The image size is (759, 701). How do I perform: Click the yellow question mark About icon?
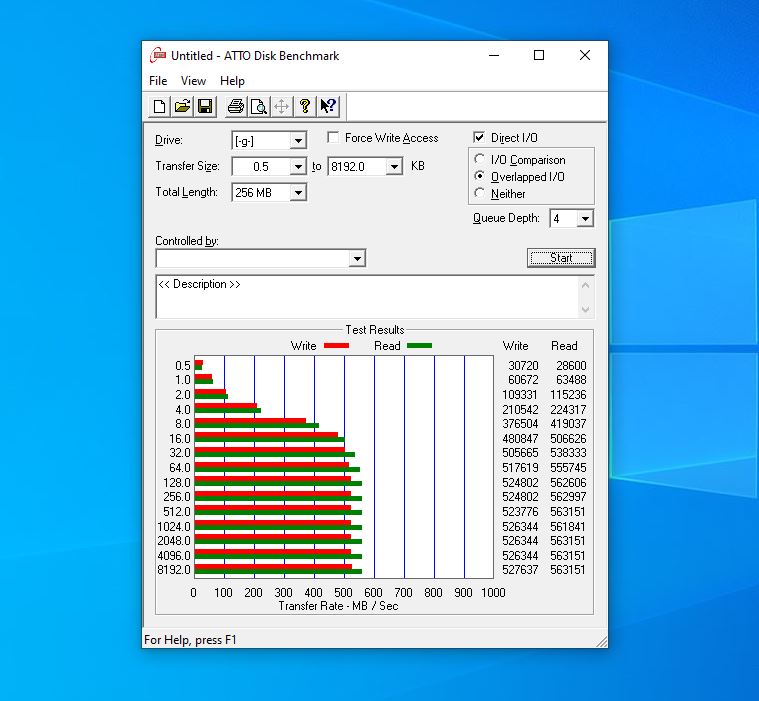coord(305,106)
